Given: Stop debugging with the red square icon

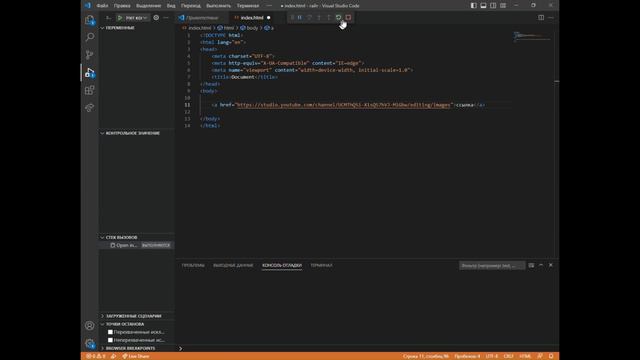Looking at the screenshot, I should (348, 18).
